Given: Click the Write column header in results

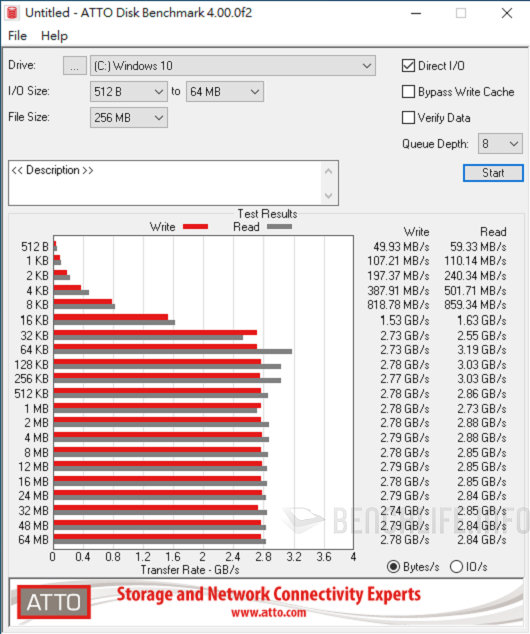Looking at the screenshot, I should coord(416,232).
